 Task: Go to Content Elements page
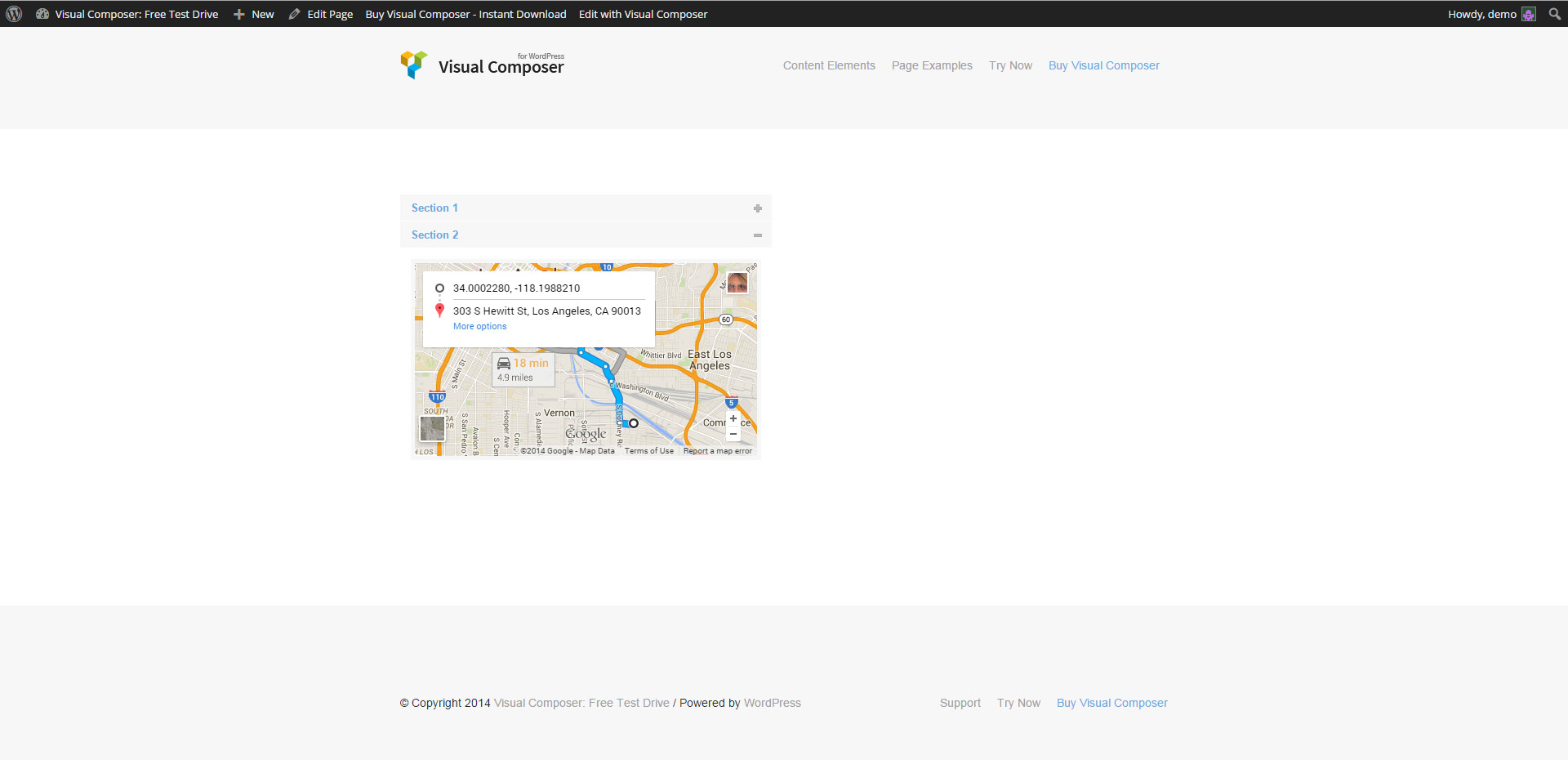click(x=829, y=65)
